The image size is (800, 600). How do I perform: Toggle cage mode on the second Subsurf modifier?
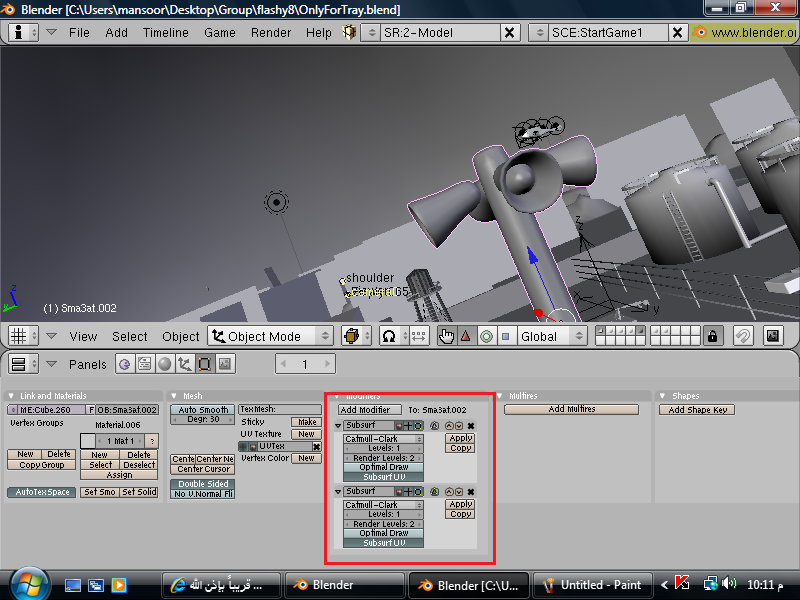pyautogui.click(x=435, y=492)
